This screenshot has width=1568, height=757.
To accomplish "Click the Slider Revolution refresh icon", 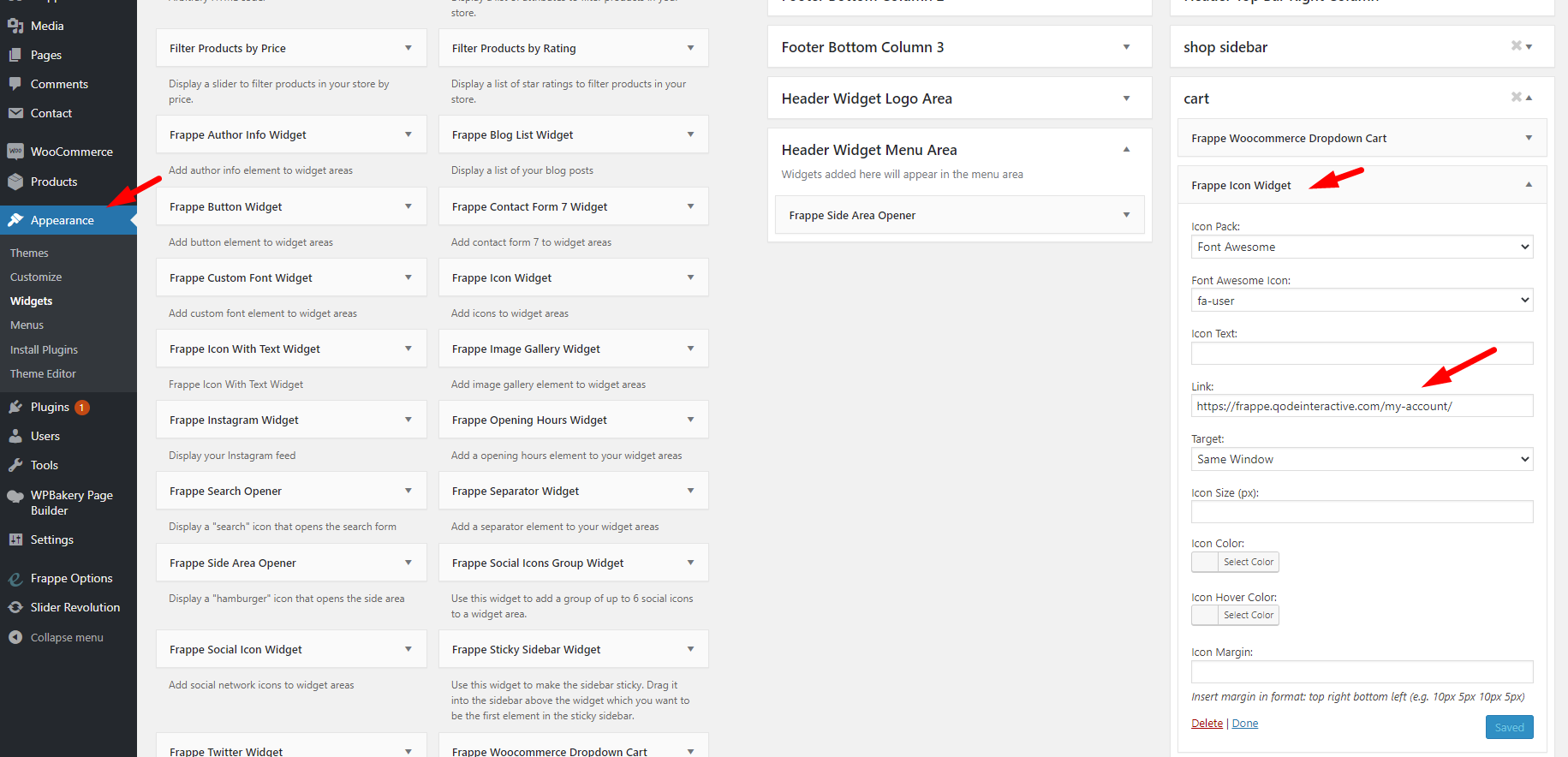I will coord(15,607).
